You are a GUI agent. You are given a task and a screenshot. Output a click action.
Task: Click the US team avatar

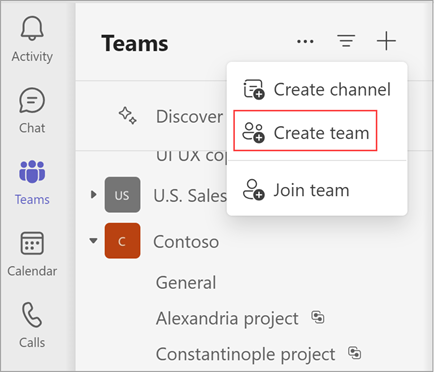122,195
